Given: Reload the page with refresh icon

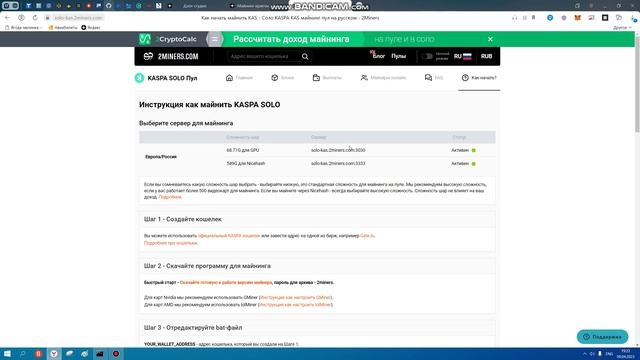Looking at the screenshot, I should tap(35, 18).
